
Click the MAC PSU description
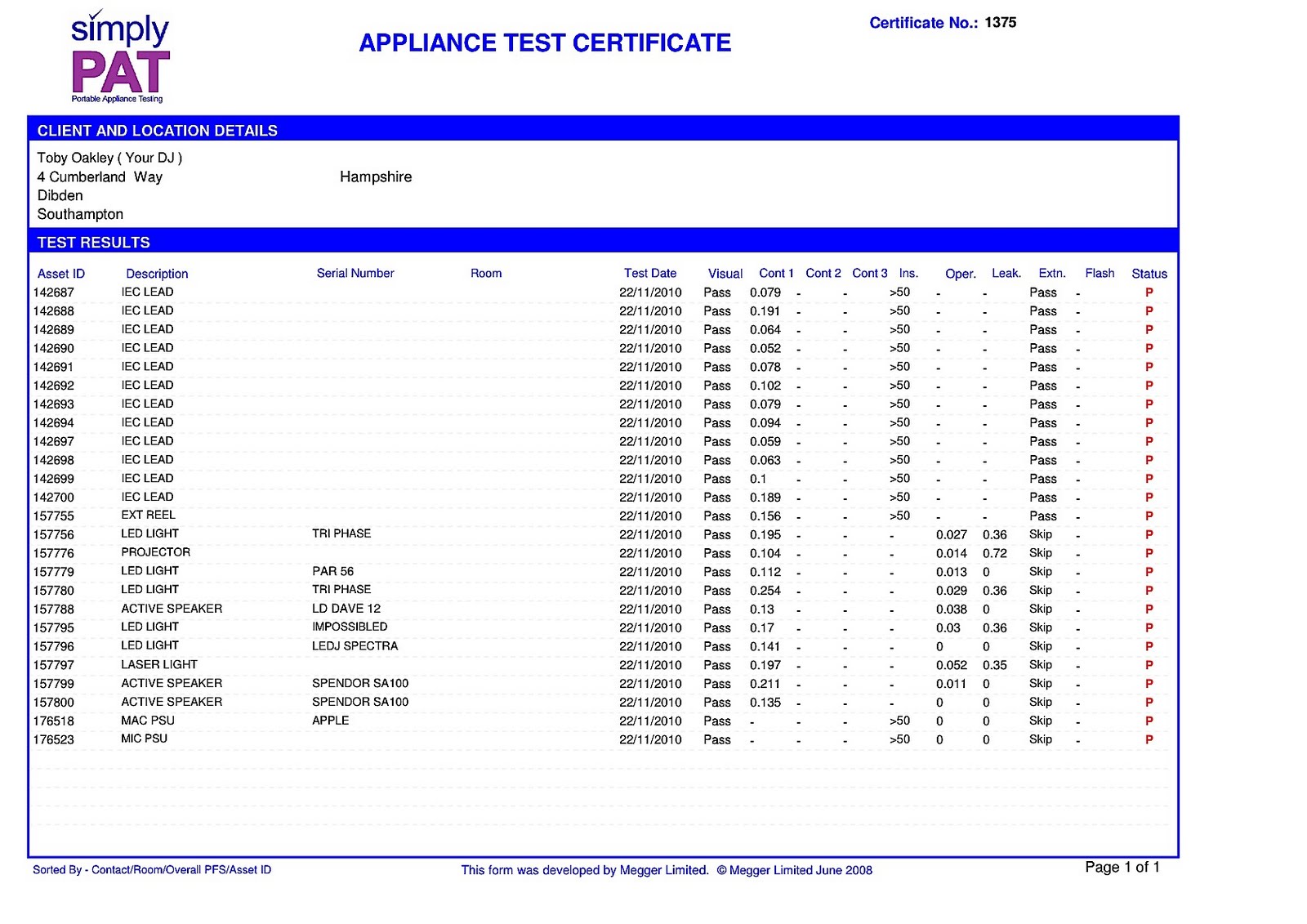click(x=148, y=720)
